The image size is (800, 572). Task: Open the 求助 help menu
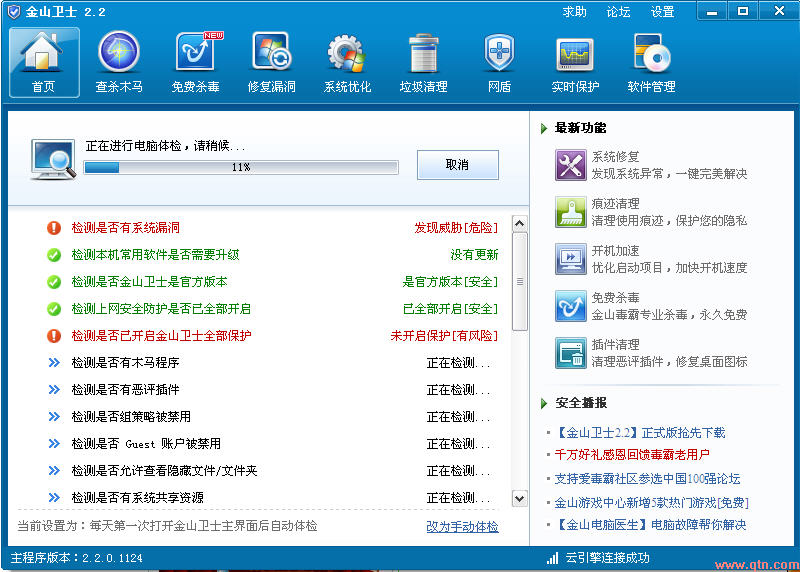tap(574, 12)
